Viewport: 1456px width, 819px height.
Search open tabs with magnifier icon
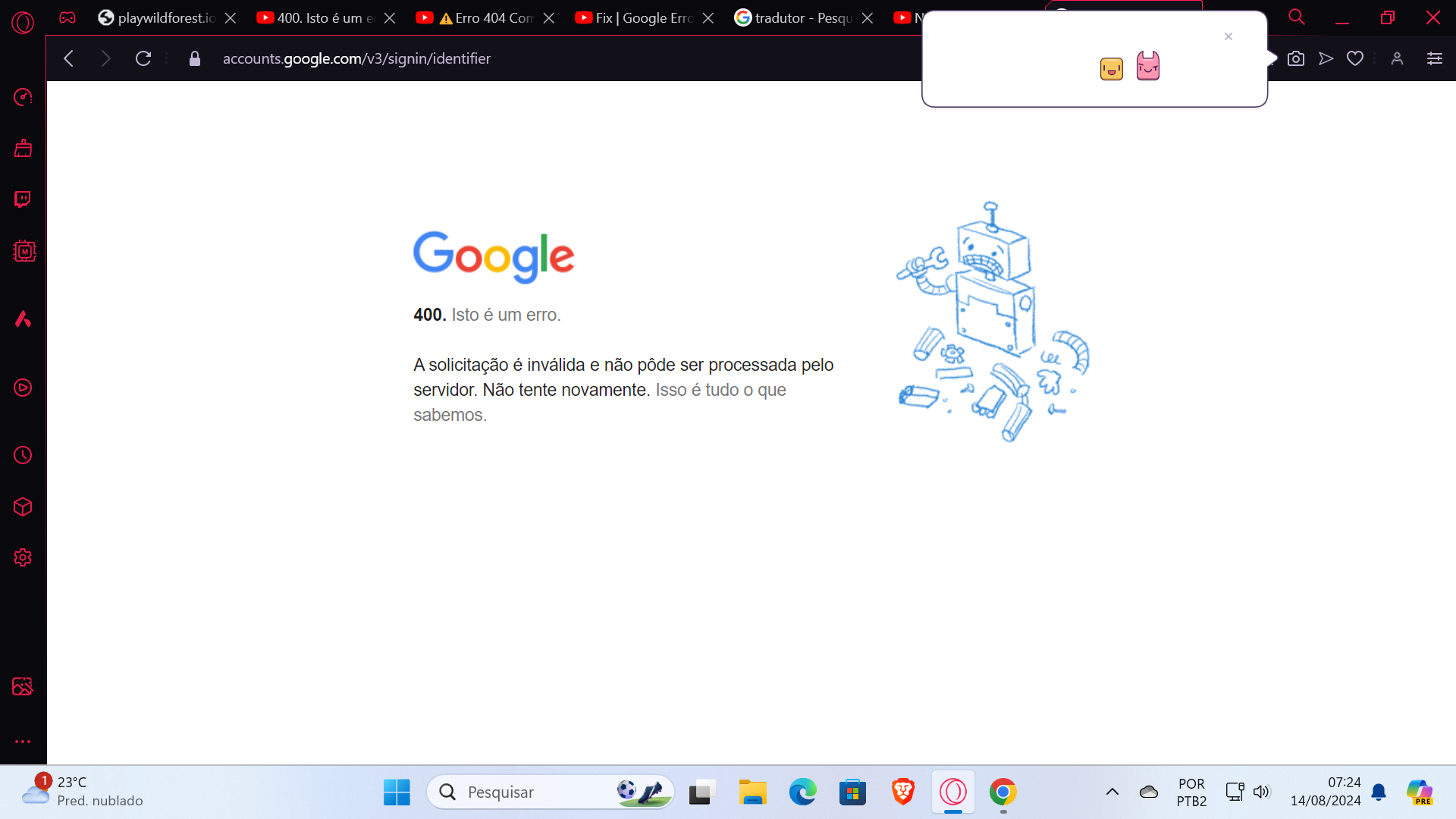(1297, 17)
